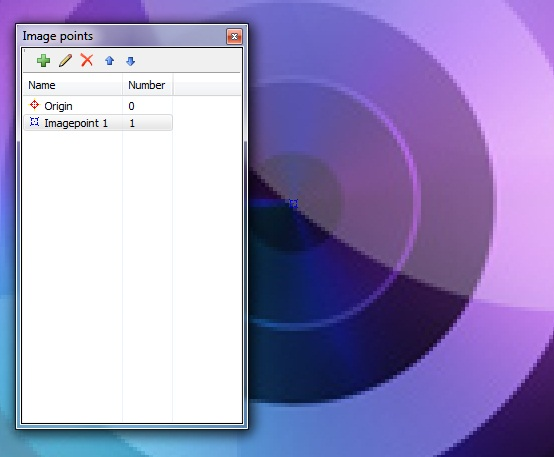
Task: Close the Image points window
Action: coord(234,36)
